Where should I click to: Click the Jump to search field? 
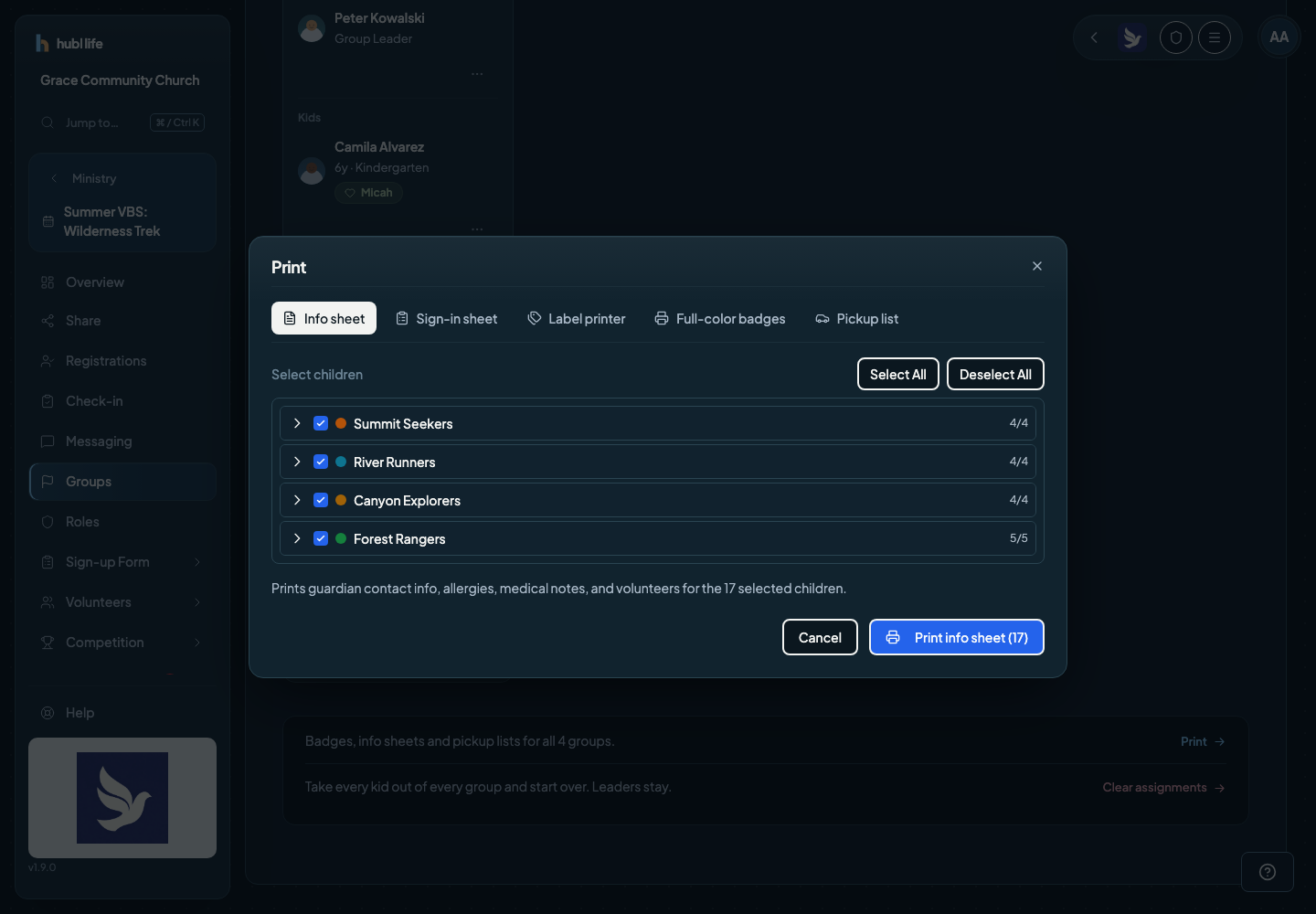point(122,122)
